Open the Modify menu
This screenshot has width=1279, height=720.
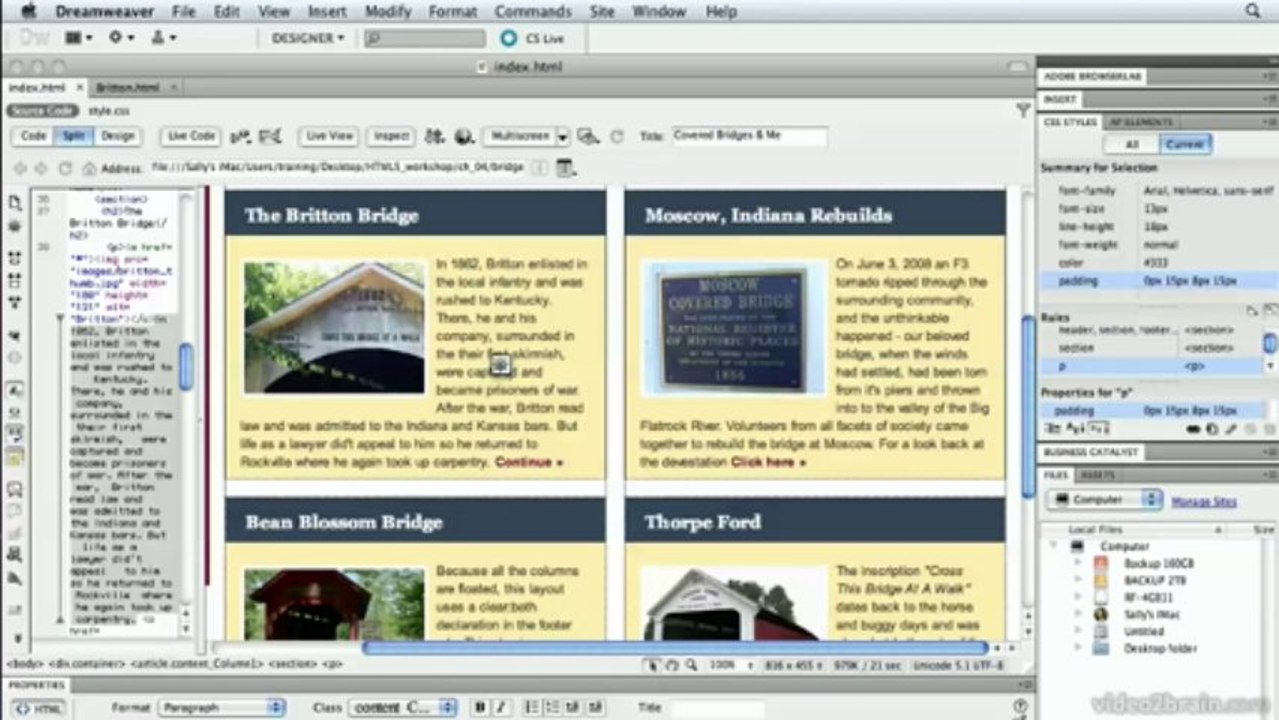pyautogui.click(x=388, y=11)
